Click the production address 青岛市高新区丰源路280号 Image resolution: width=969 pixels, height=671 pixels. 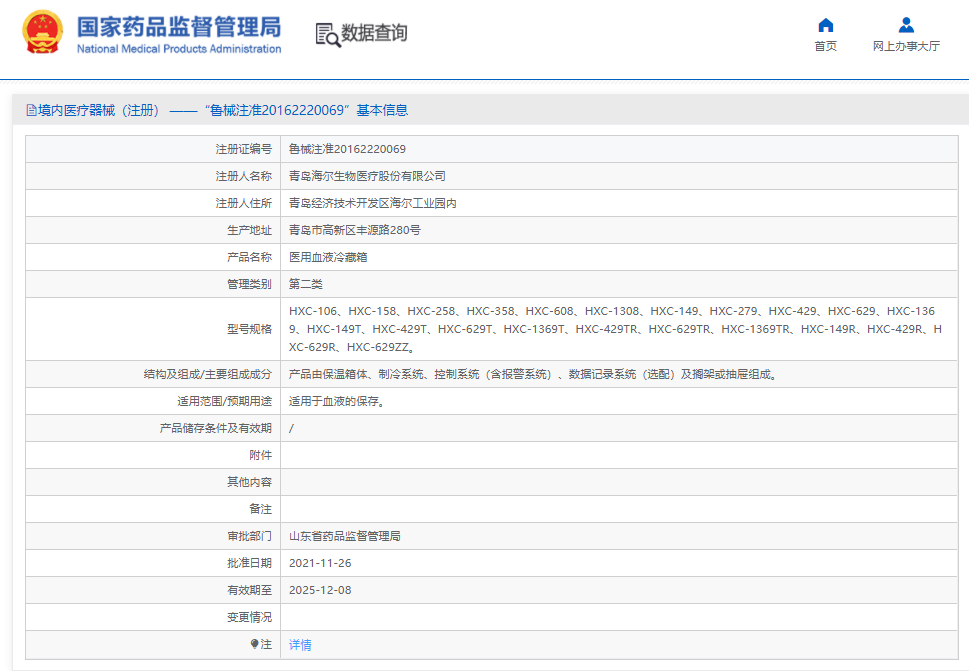point(354,230)
